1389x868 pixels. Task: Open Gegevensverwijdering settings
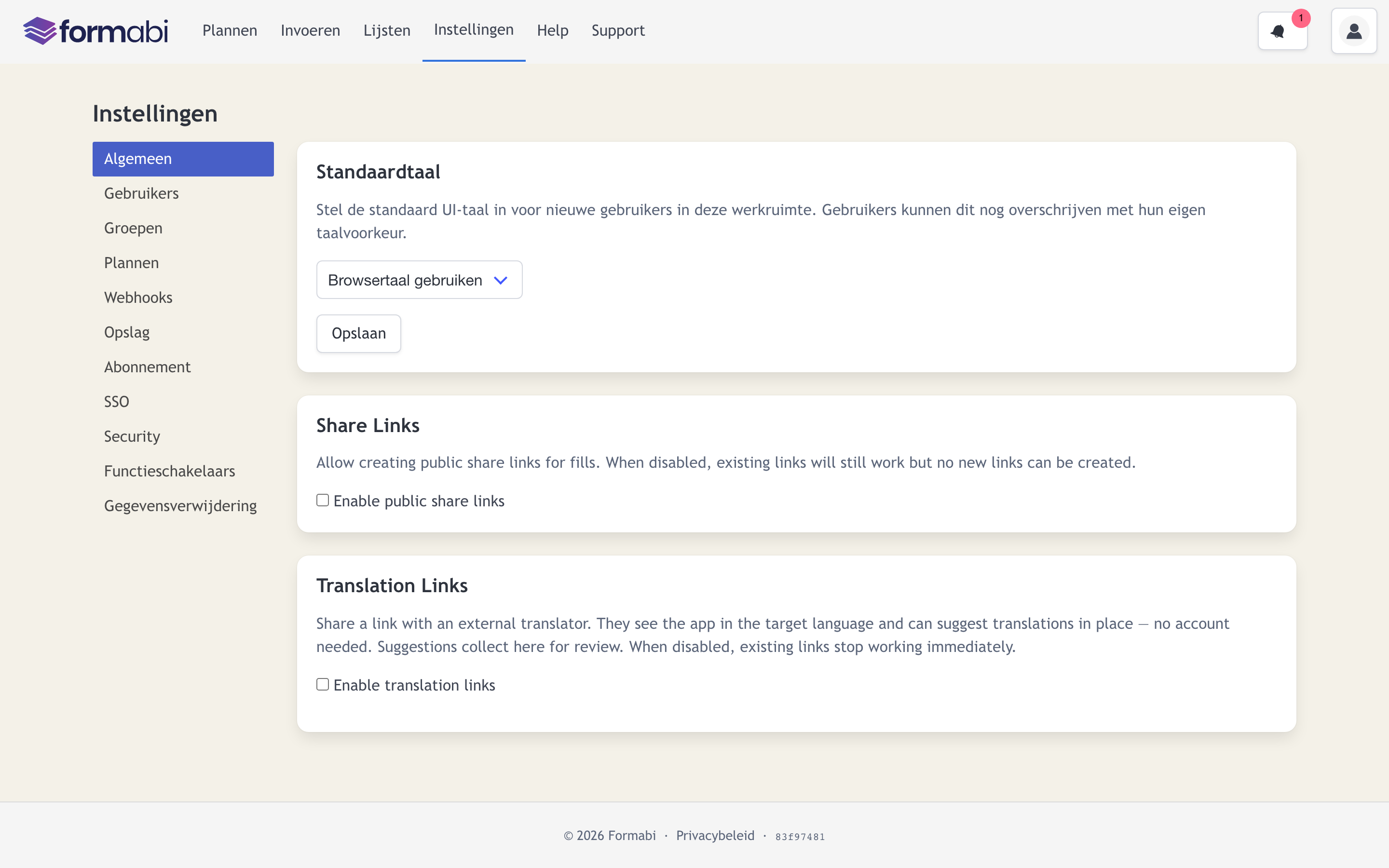point(183,506)
